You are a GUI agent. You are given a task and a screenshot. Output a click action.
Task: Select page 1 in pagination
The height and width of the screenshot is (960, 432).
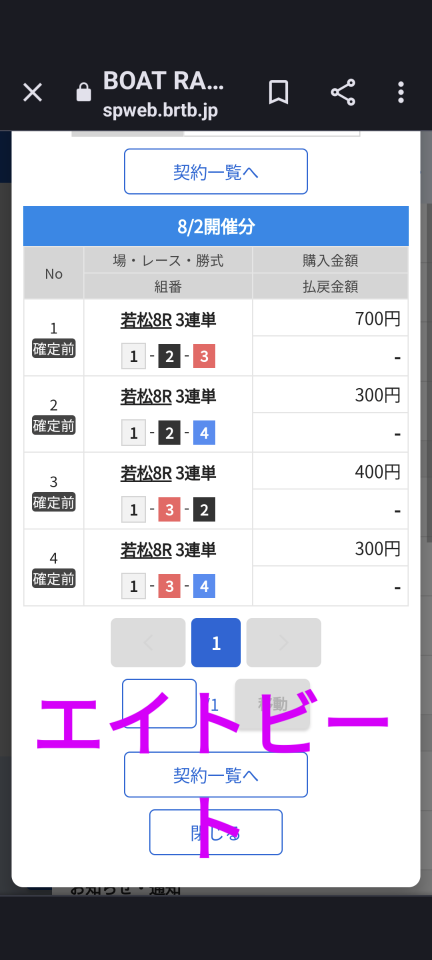[216, 642]
